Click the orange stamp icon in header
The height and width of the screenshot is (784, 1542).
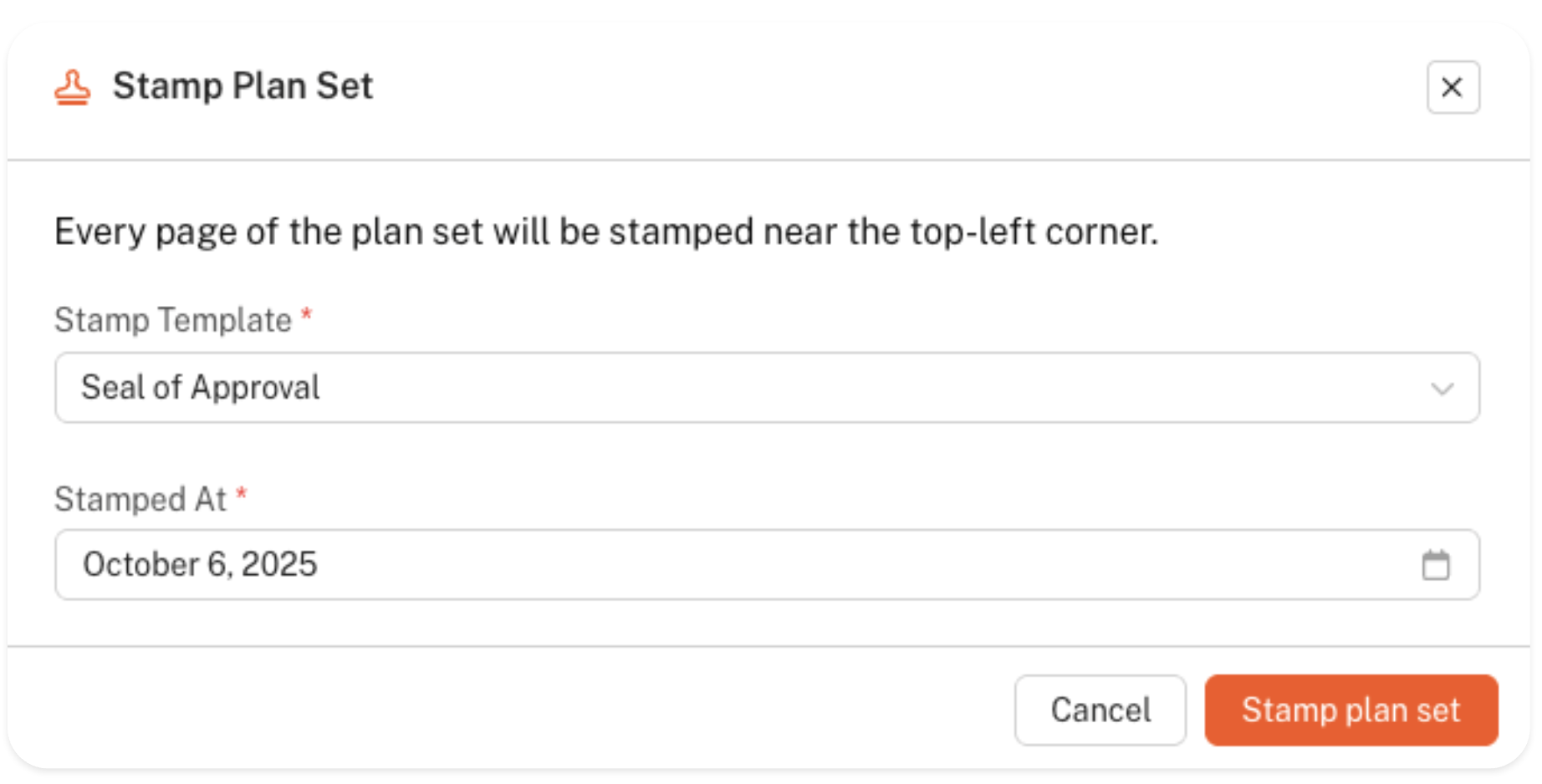(x=73, y=87)
